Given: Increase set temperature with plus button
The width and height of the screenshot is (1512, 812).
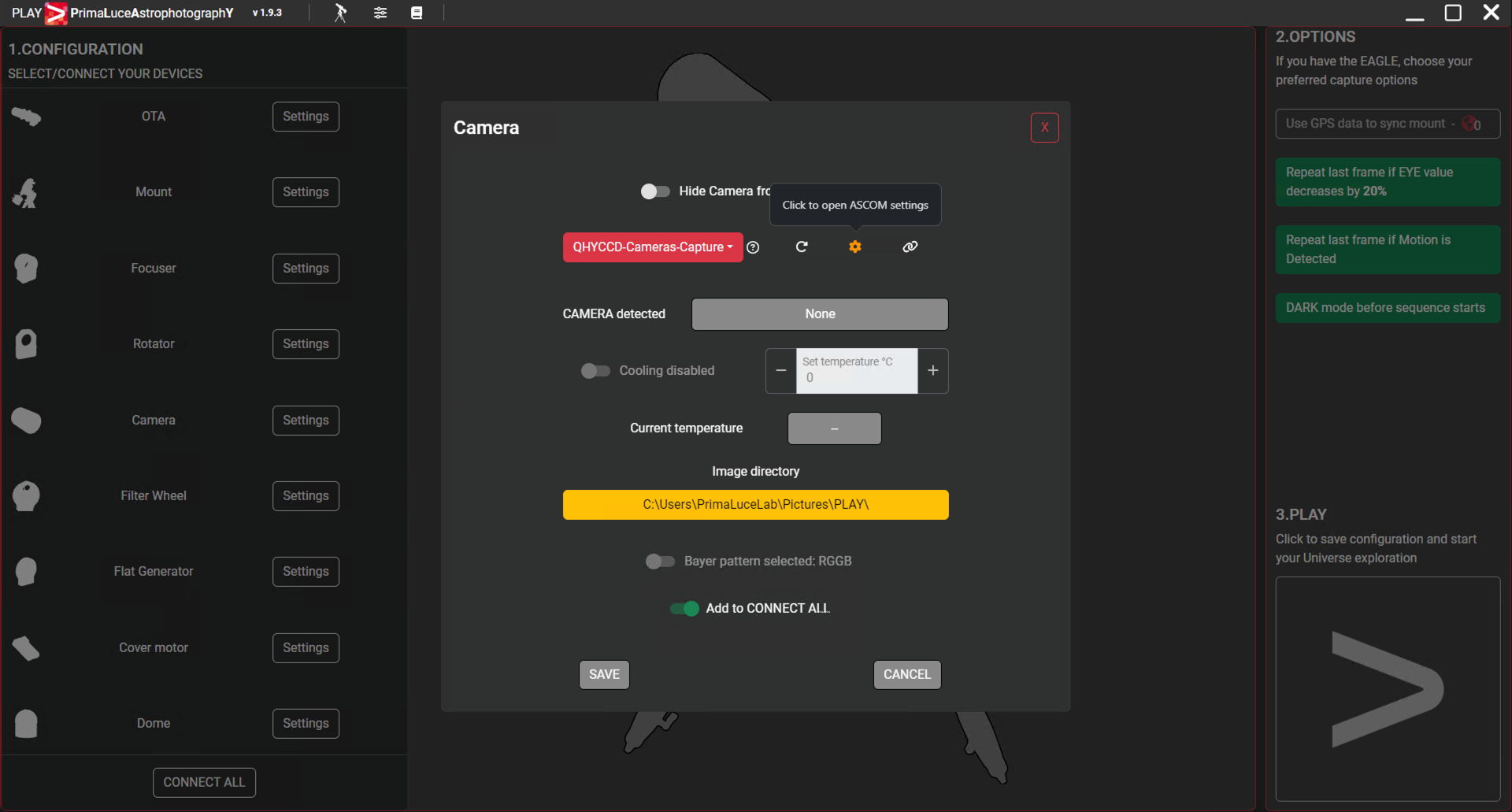Looking at the screenshot, I should tap(932, 371).
